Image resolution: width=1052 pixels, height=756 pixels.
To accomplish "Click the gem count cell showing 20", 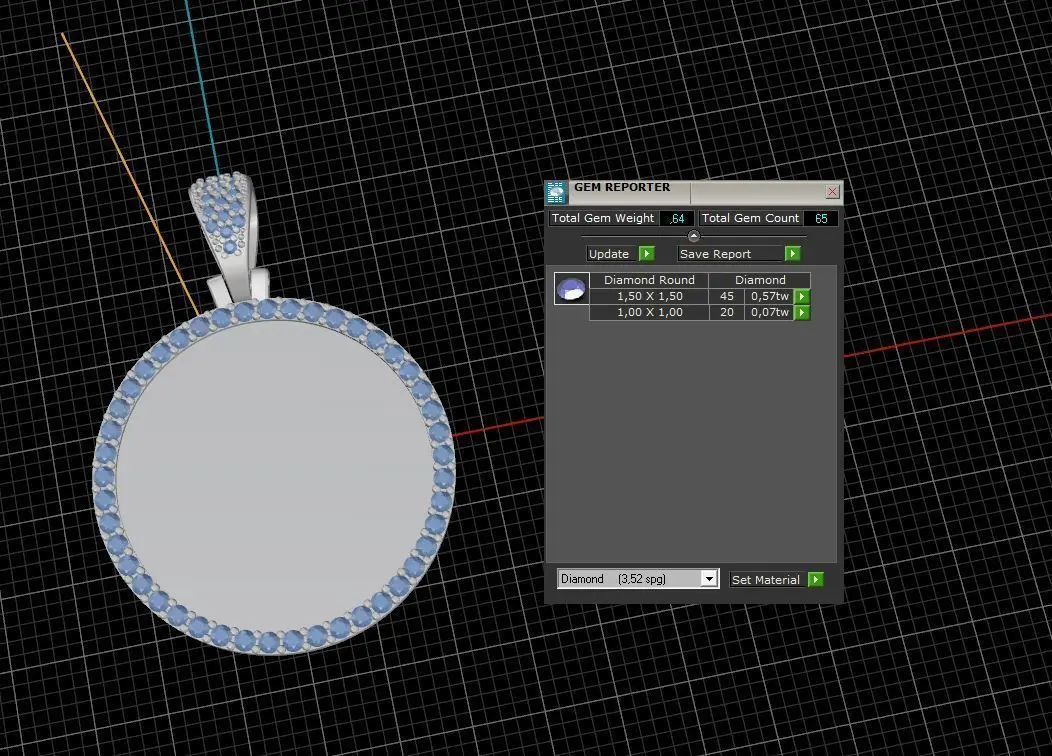I will pyautogui.click(x=727, y=312).
